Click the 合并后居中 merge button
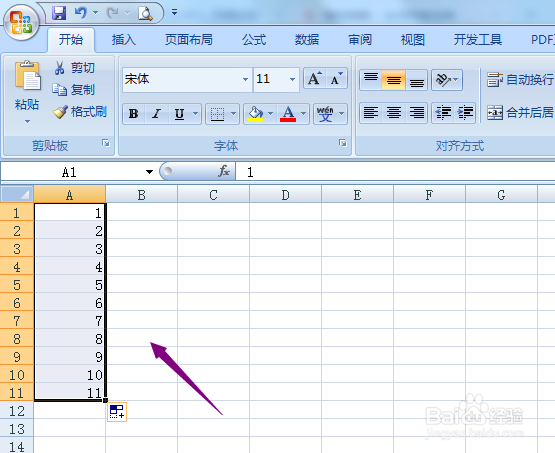This screenshot has height=453, width=555. (520, 113)
